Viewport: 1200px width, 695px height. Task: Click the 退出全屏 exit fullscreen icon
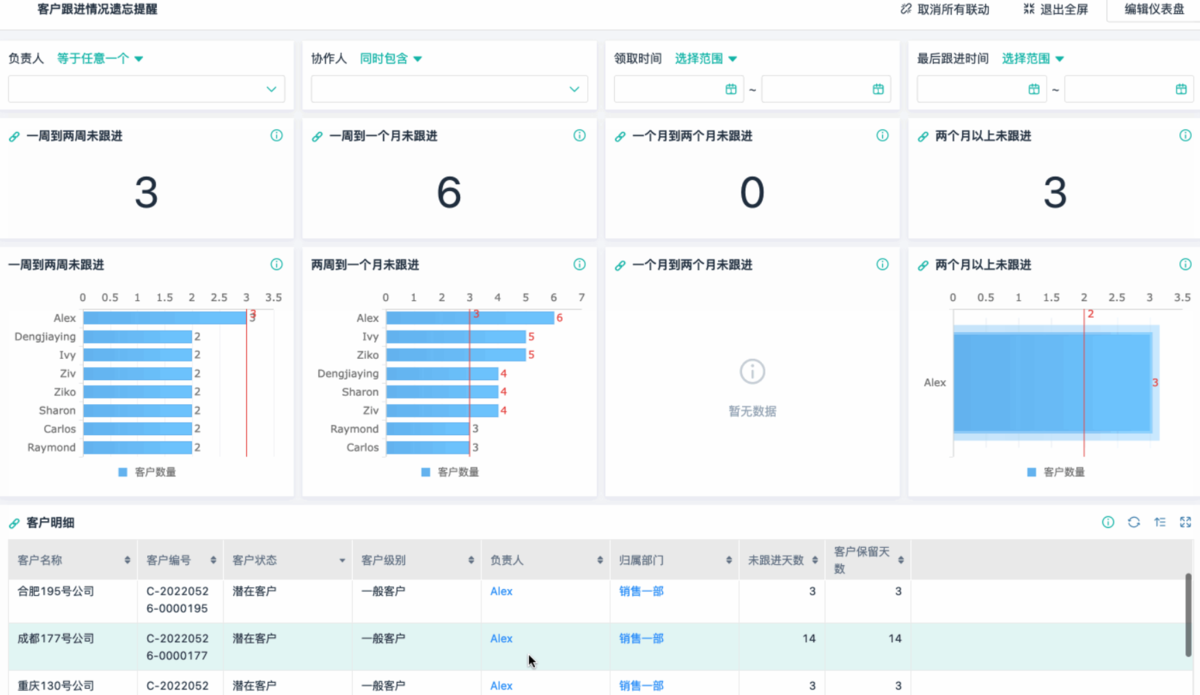click(x=1029, y=9)
